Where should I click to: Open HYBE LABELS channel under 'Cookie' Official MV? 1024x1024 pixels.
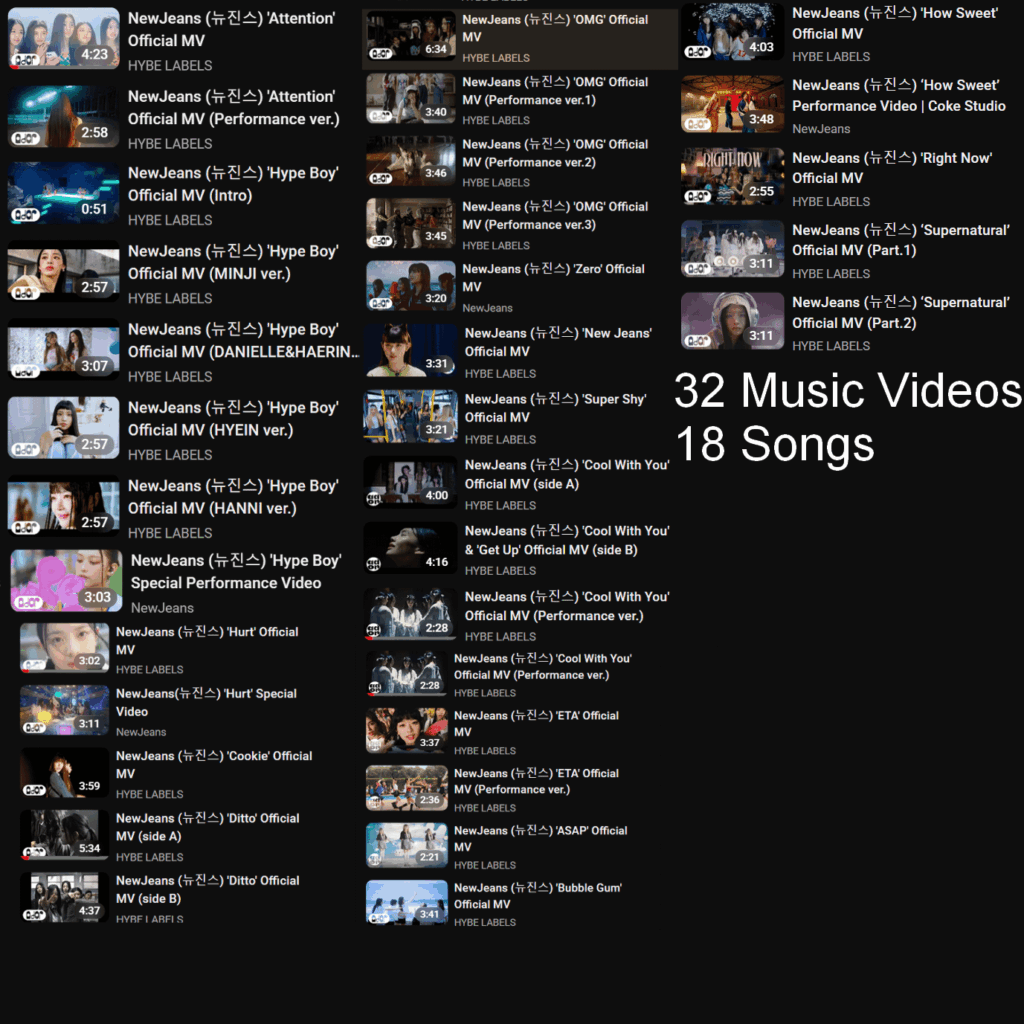tap(150, 794)
